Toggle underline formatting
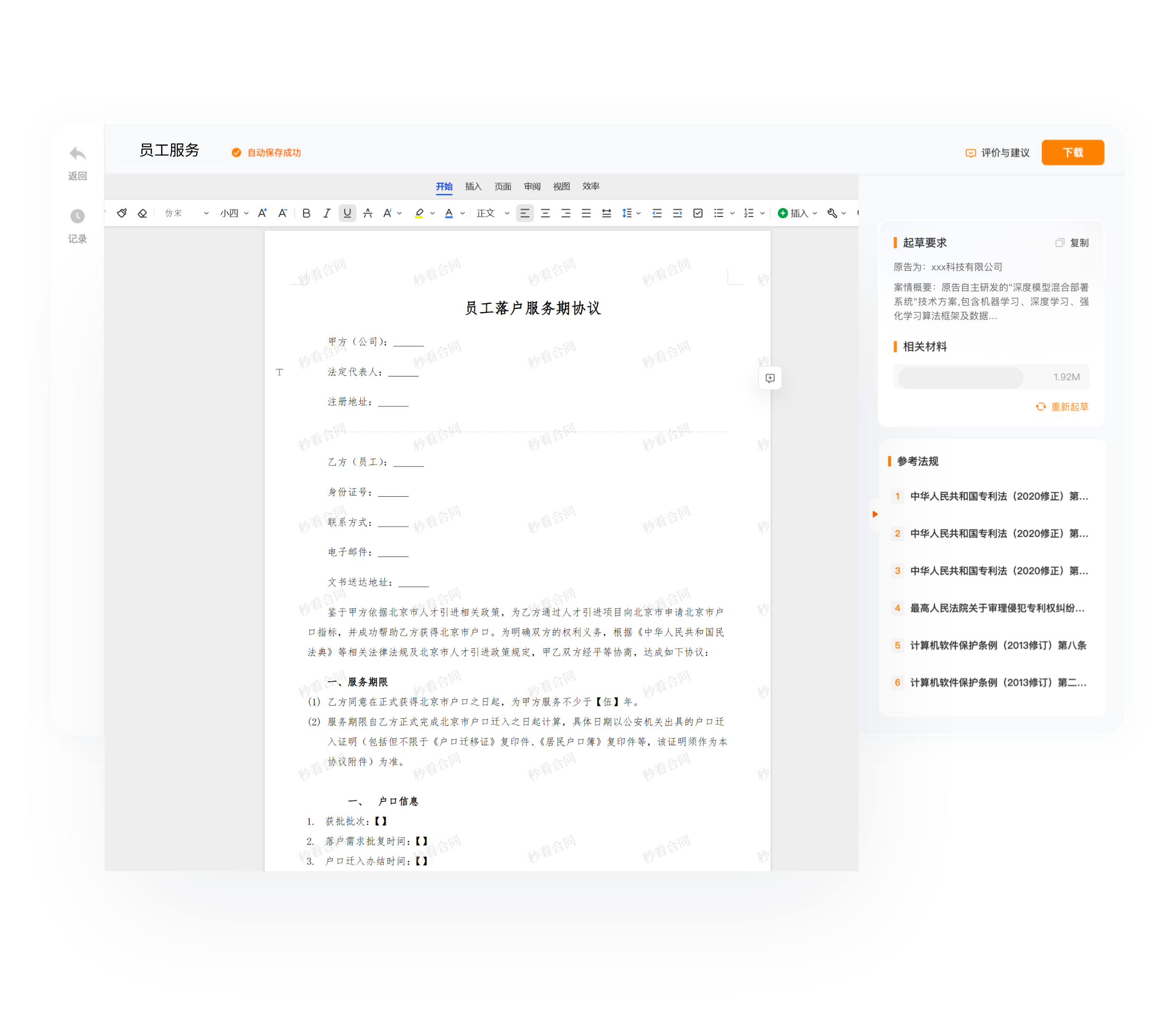Screen dimensions: 1176x1026 (x=347, y=213)
